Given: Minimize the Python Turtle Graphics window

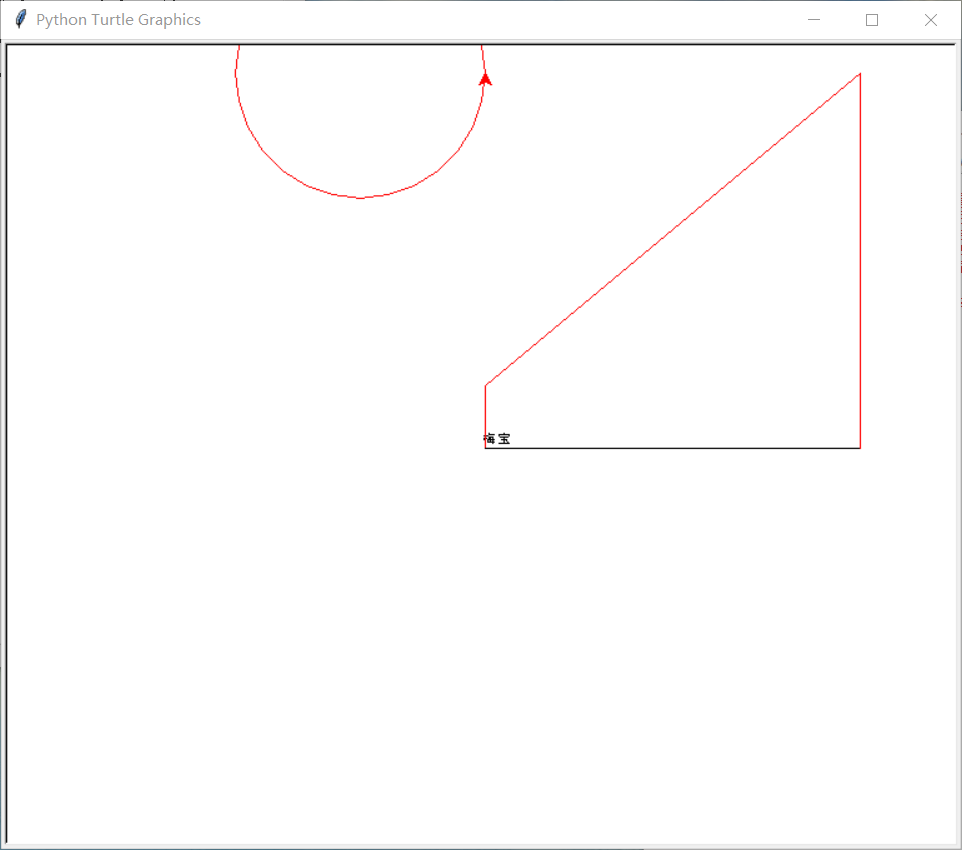Looking at the screenshot, I should (x=814, y=20).
